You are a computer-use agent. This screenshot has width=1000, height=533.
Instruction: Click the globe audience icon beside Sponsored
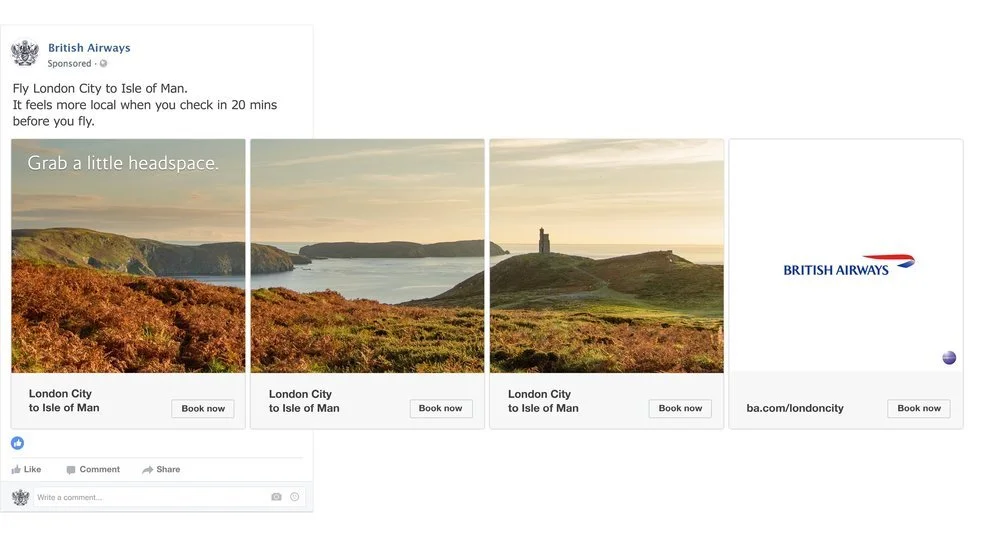(x=103, y=64)
